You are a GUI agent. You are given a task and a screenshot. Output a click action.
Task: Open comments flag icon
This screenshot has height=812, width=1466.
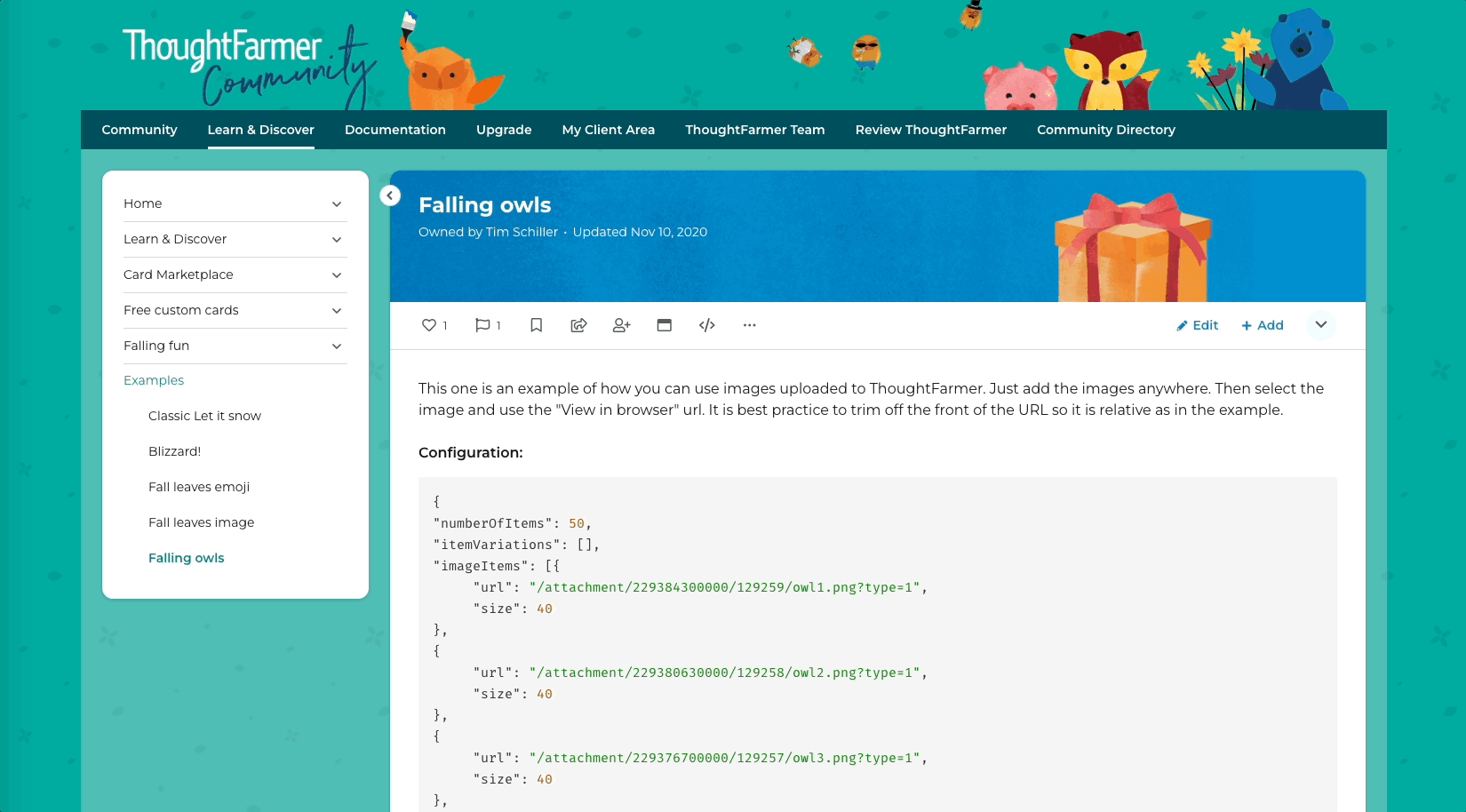point(482,325)
